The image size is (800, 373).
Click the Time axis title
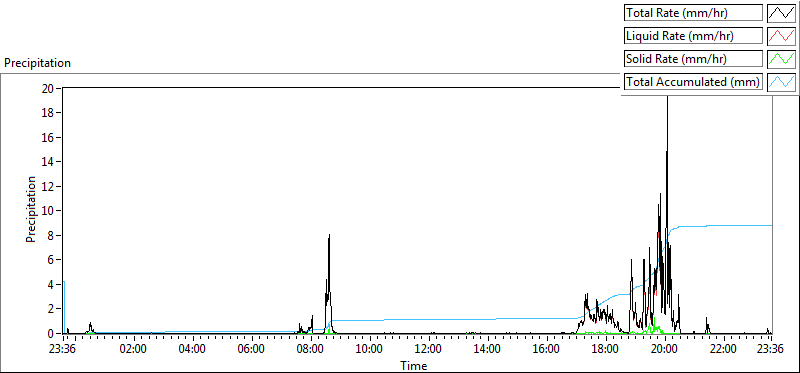[x=414, y=365]
